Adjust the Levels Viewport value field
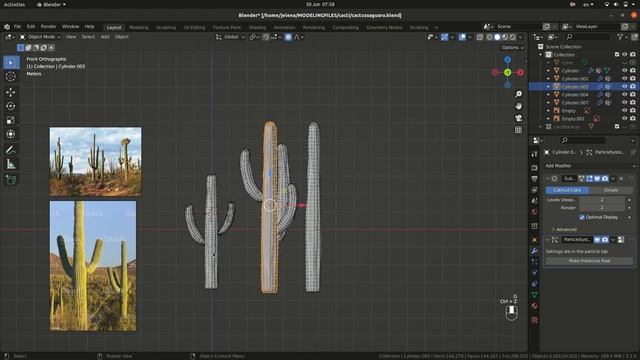Viewport: 640px width, 360px height. click(x=602, y=200)
